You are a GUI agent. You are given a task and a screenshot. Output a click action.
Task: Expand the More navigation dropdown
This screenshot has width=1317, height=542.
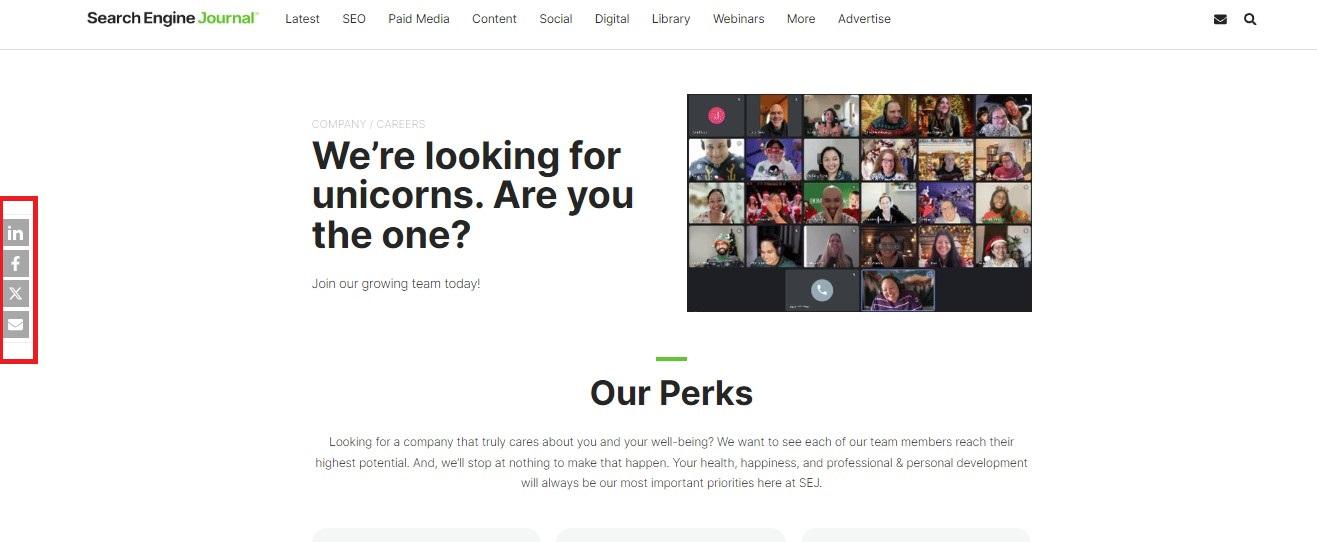[x=801, y=19]
